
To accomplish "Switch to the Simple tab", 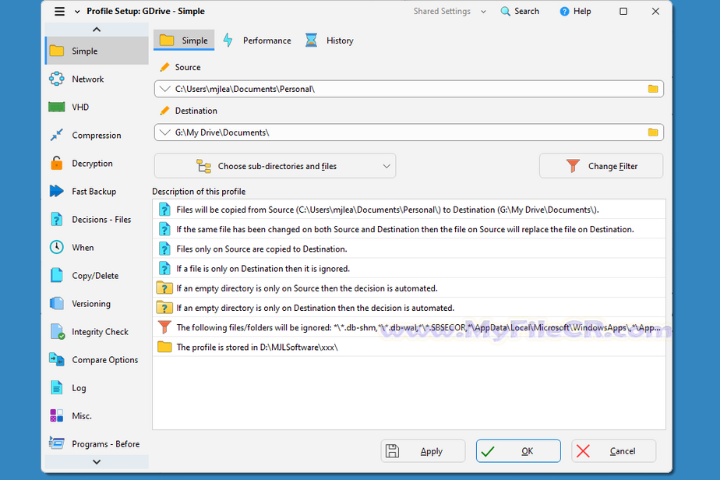I will coord(184,40).
